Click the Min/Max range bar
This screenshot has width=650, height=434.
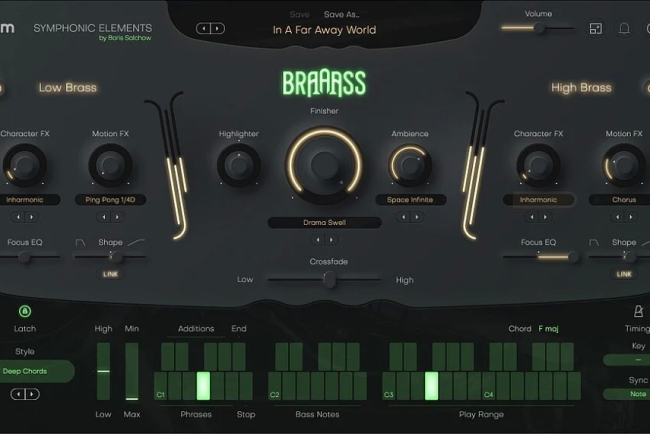132,371
